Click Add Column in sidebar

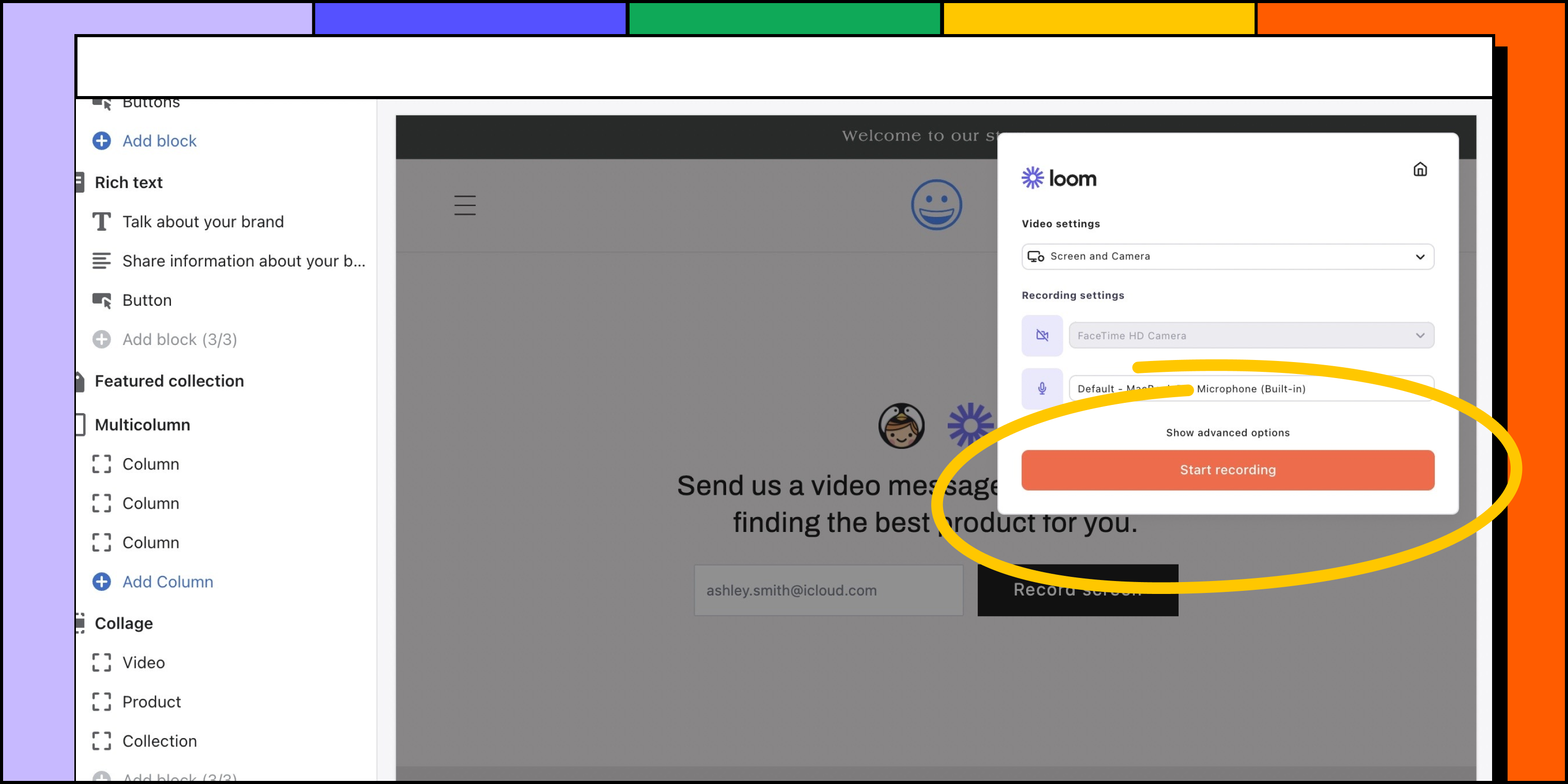167,581
